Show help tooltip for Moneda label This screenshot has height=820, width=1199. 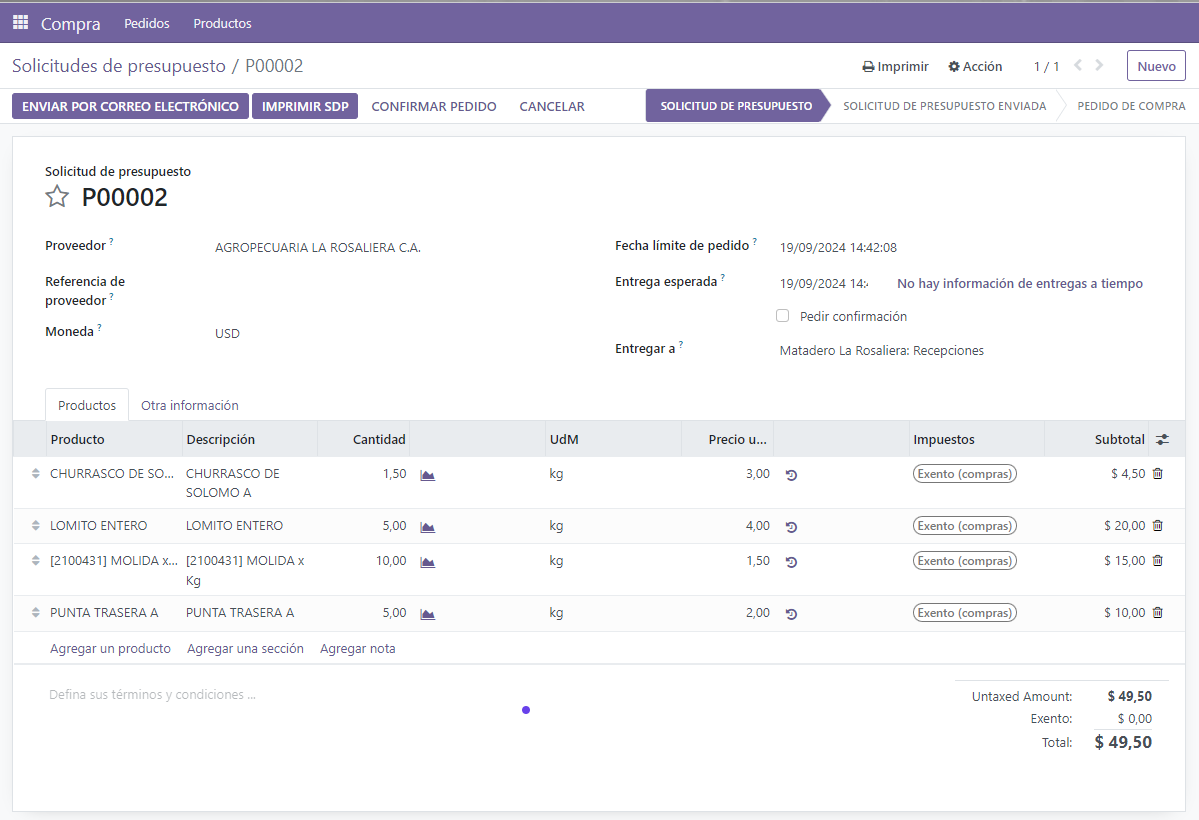99,327
